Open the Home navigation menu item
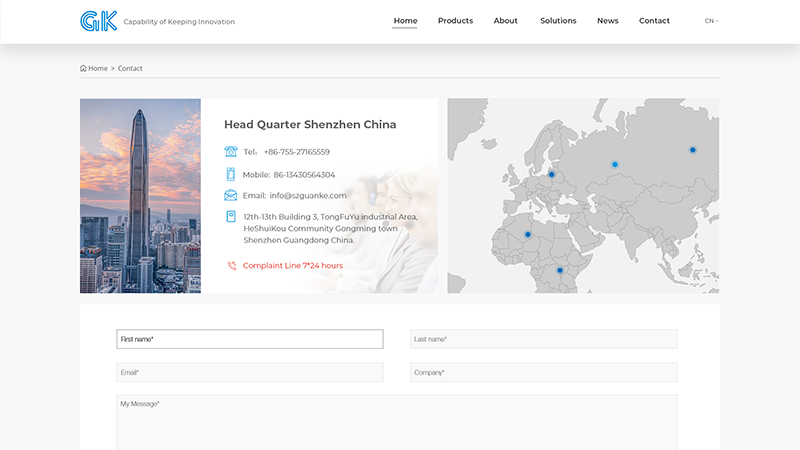 [405, 20]
